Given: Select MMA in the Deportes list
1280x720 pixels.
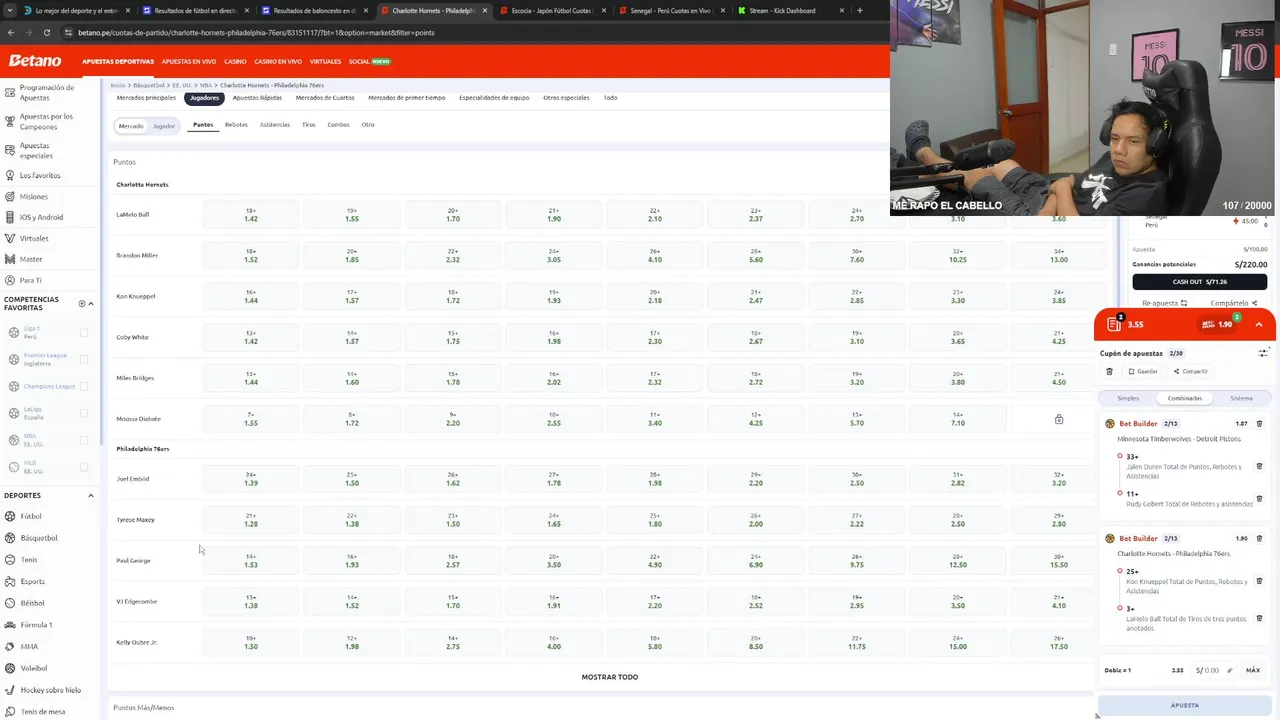Looking at the screenshot, I should click(x=29, y=646).
